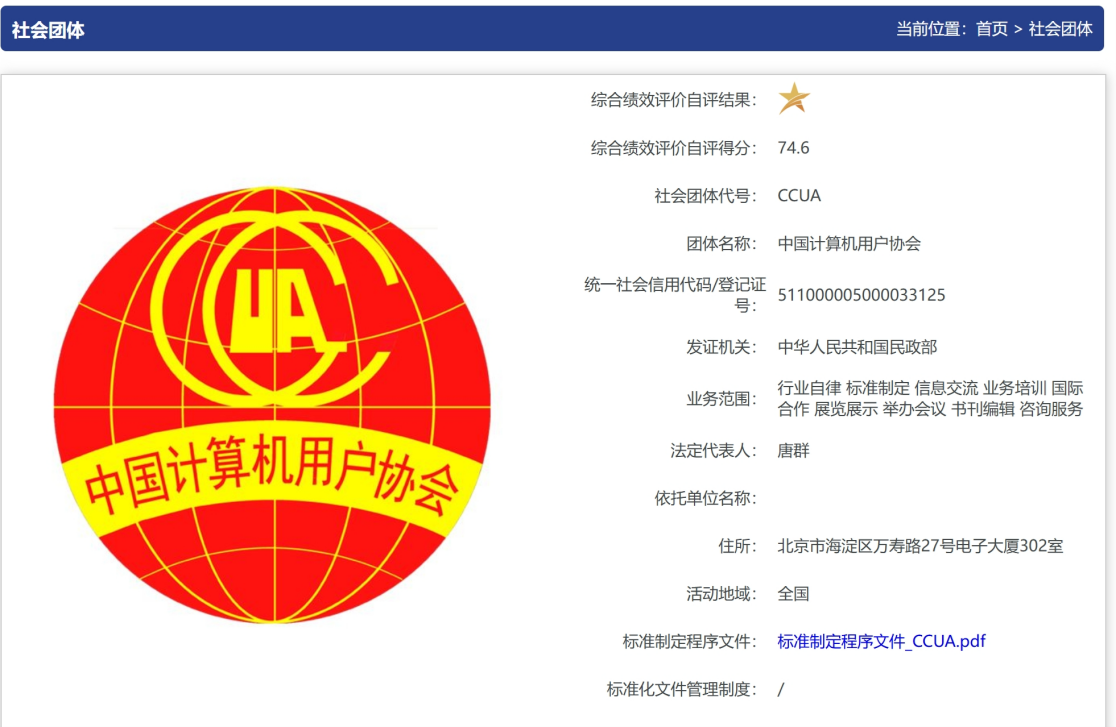
Task: Click the 住所 label
Action: click(x=737, y=546)
